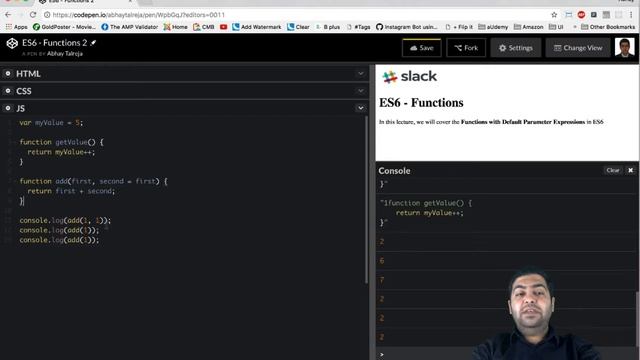Open the Apps bookmark
The height and width of the screenshot is (360, 640).
click(16, 27)
